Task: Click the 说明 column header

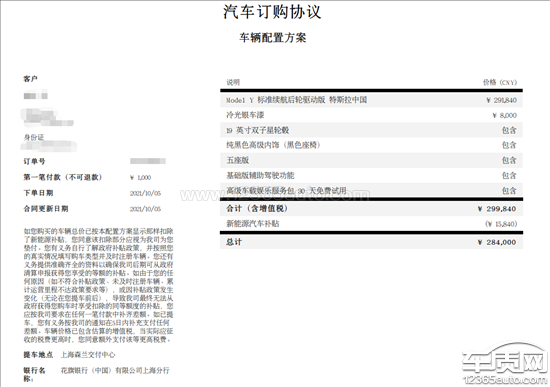Action: coord(233,82)
